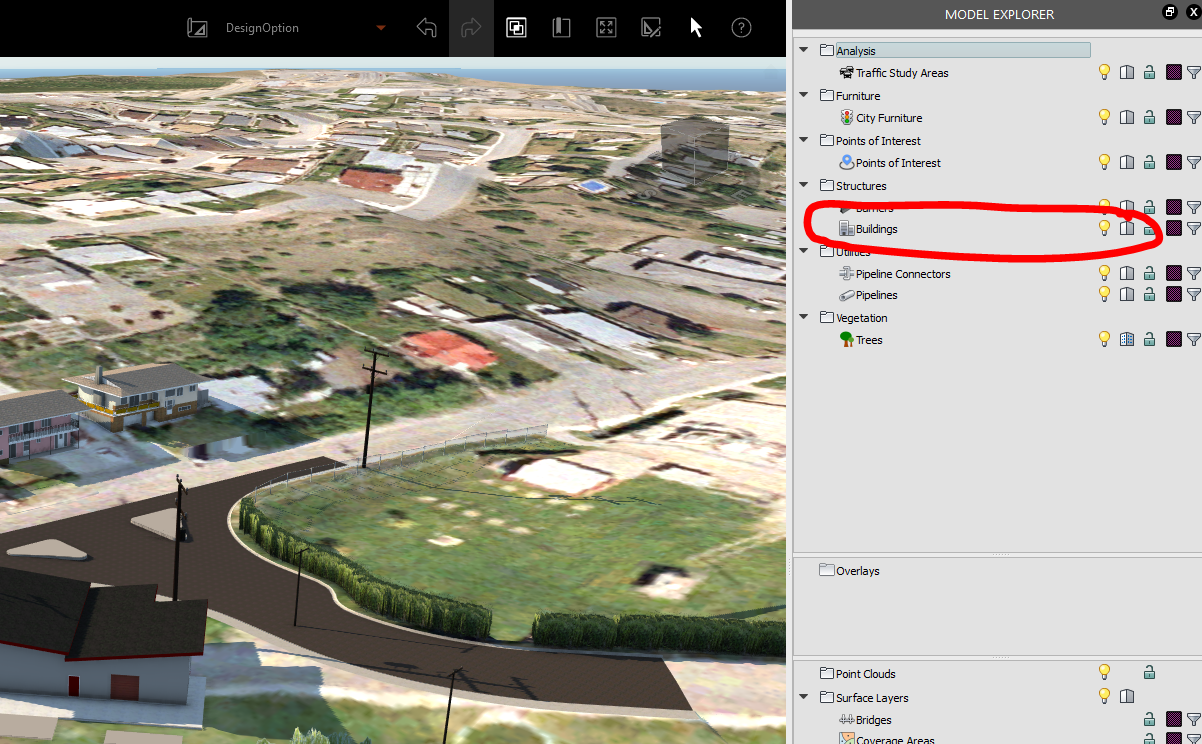The height and width of the screenshot is (744, 1202).
Task: Open the filter funnel for Trees
Action: [1194, 339]
